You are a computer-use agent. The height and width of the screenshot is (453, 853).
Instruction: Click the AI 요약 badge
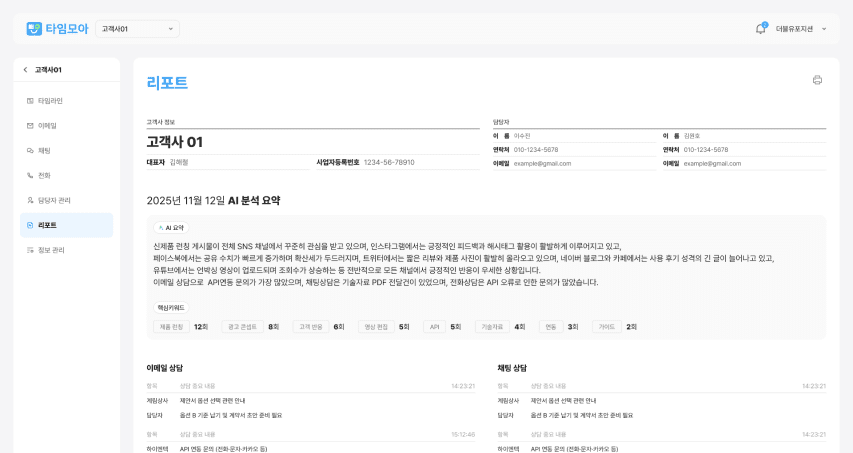(x=171, y=227)
